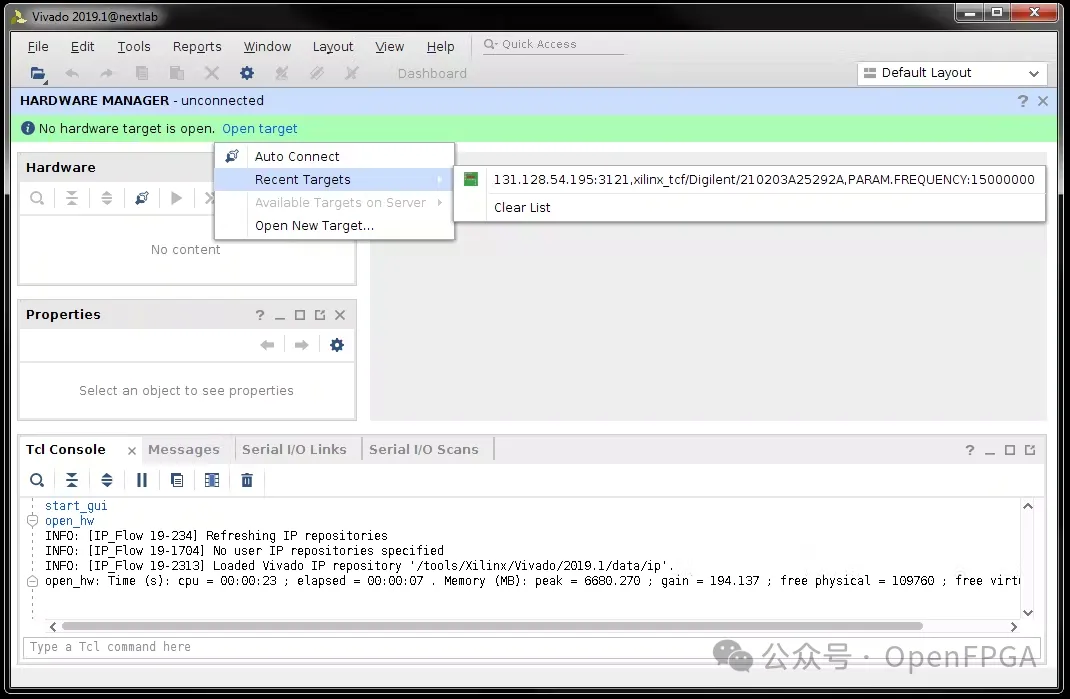This screenshot has width=1070, height=699.
Task: Click Properties previous object arrow
Action: point(268,345)
